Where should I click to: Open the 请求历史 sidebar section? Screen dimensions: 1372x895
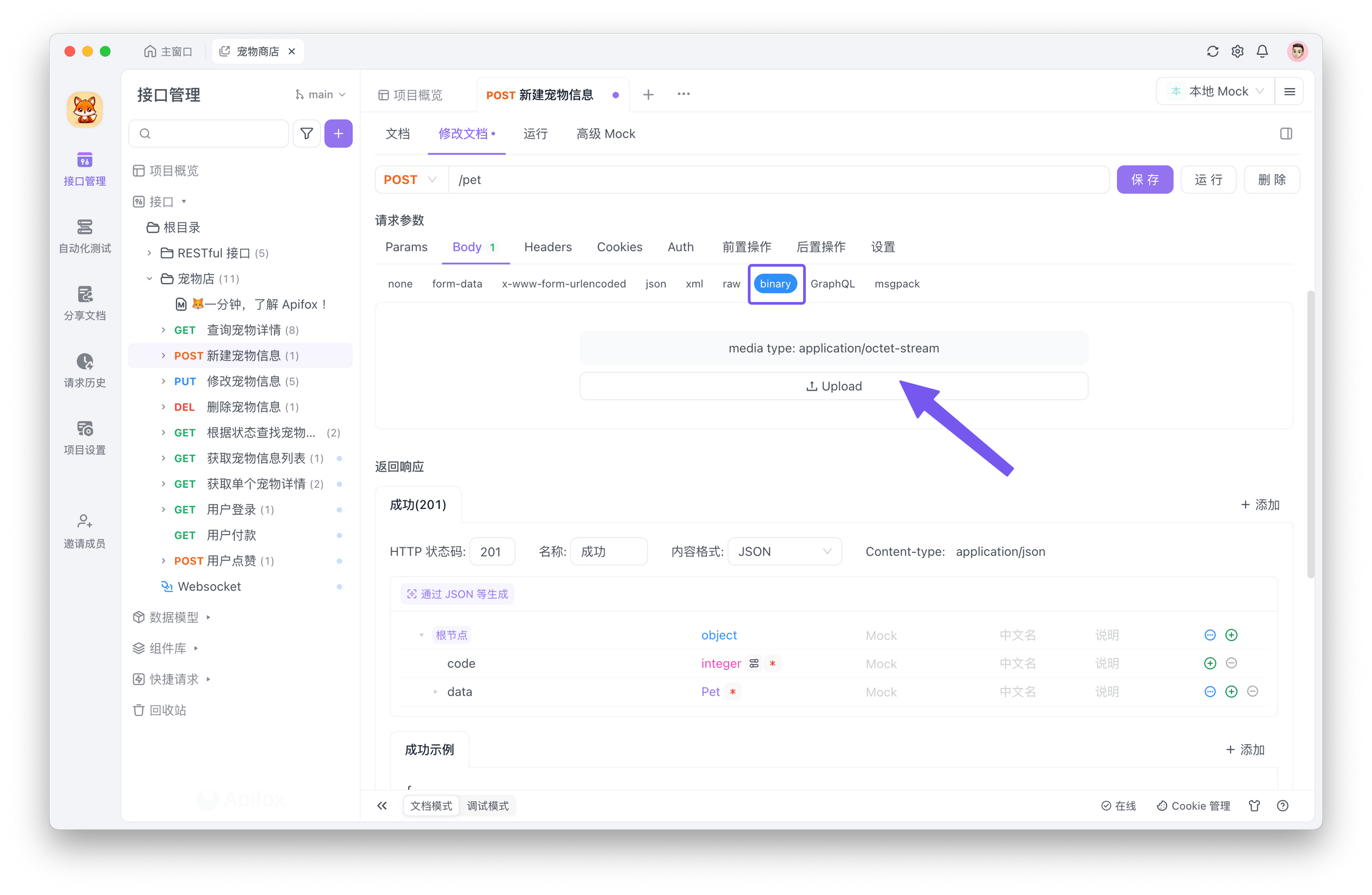click(x=84, y=371)
